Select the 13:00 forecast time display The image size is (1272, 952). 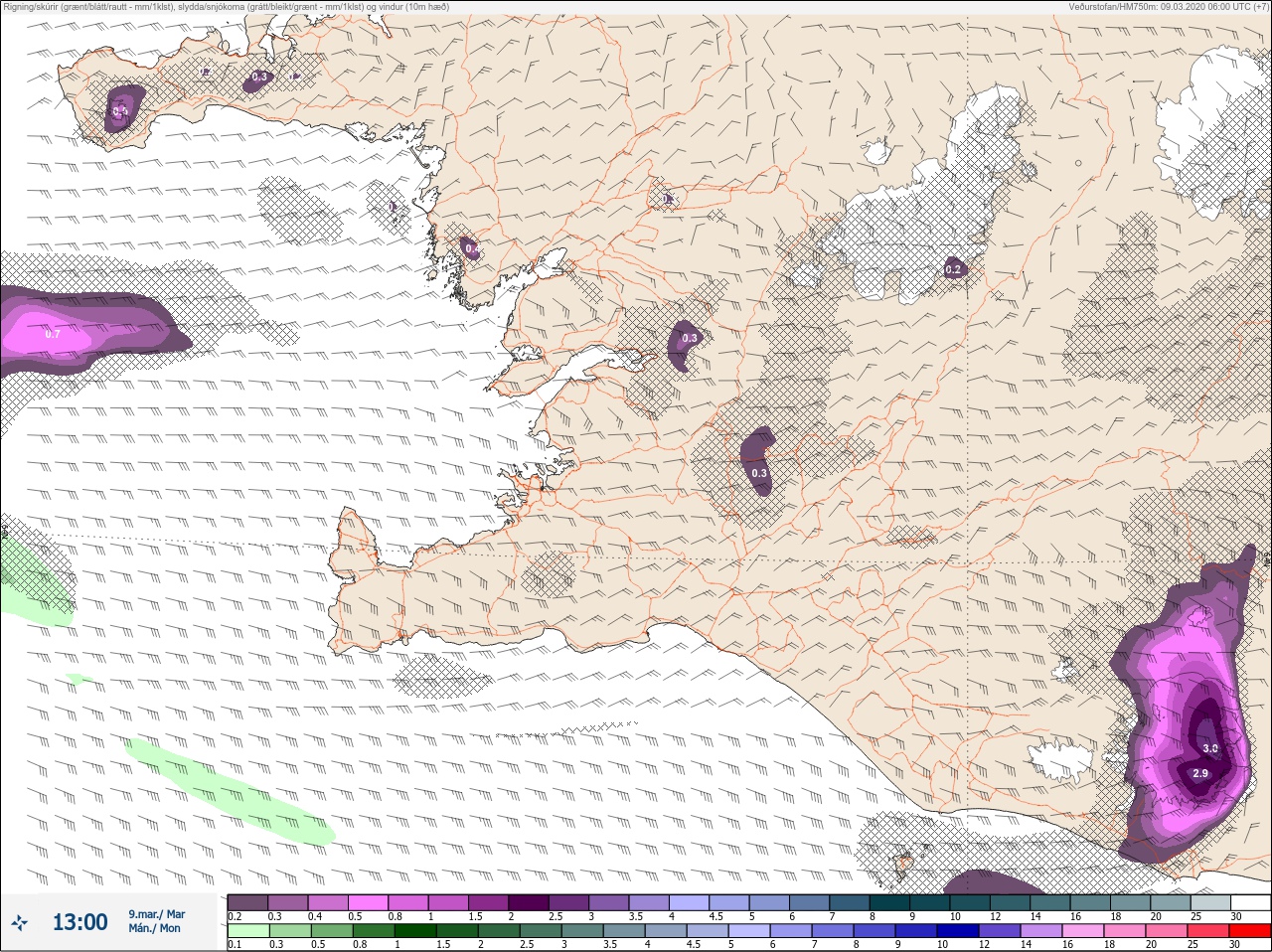79,922
